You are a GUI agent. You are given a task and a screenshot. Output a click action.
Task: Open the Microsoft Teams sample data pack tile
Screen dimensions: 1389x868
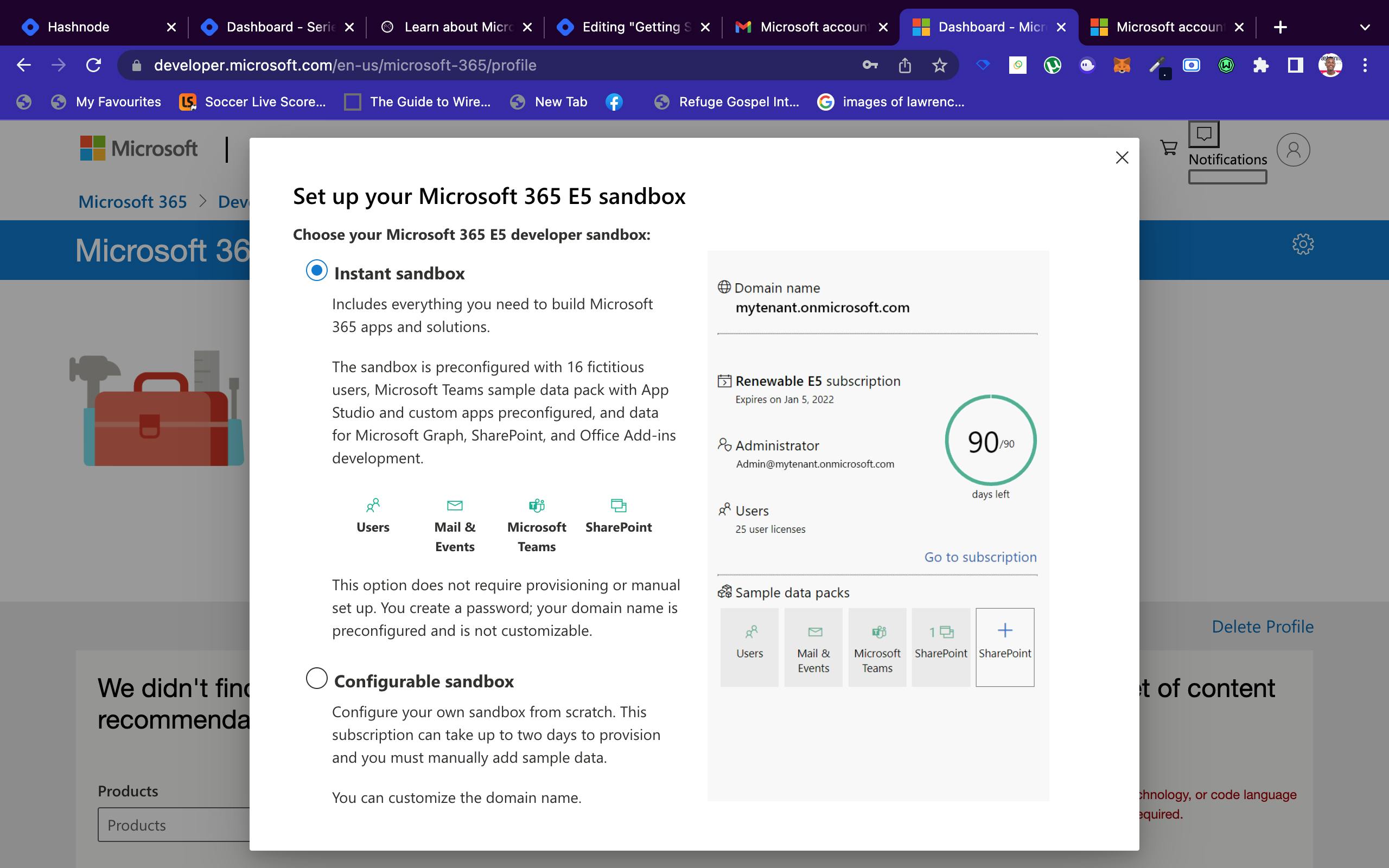877,647
